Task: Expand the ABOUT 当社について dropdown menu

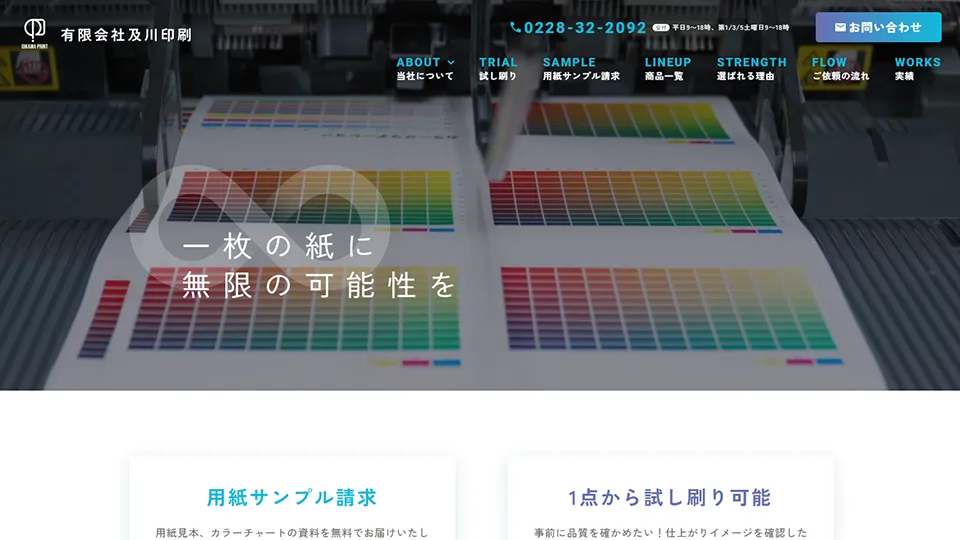Action: [x=425, y=68]
